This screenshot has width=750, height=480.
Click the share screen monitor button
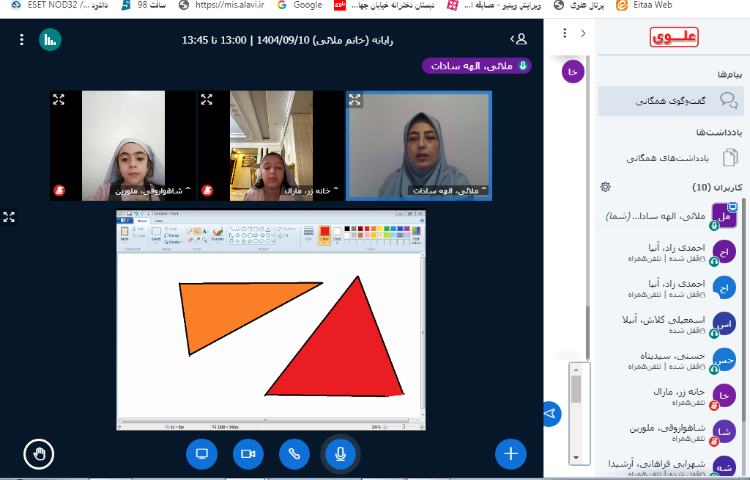[x=201, y=454]
